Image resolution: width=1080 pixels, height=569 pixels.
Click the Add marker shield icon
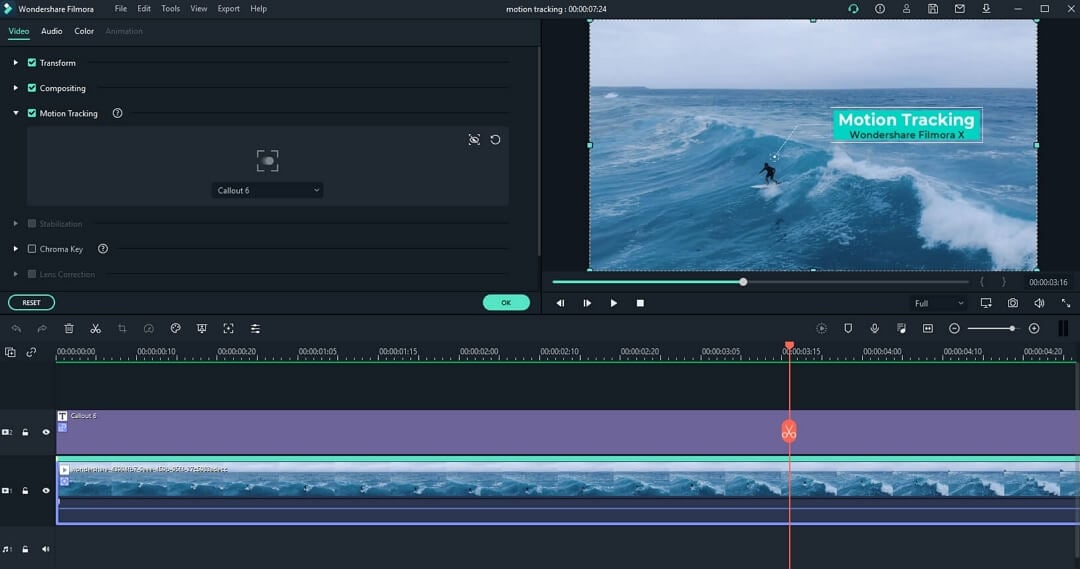[x=848, y=329]
